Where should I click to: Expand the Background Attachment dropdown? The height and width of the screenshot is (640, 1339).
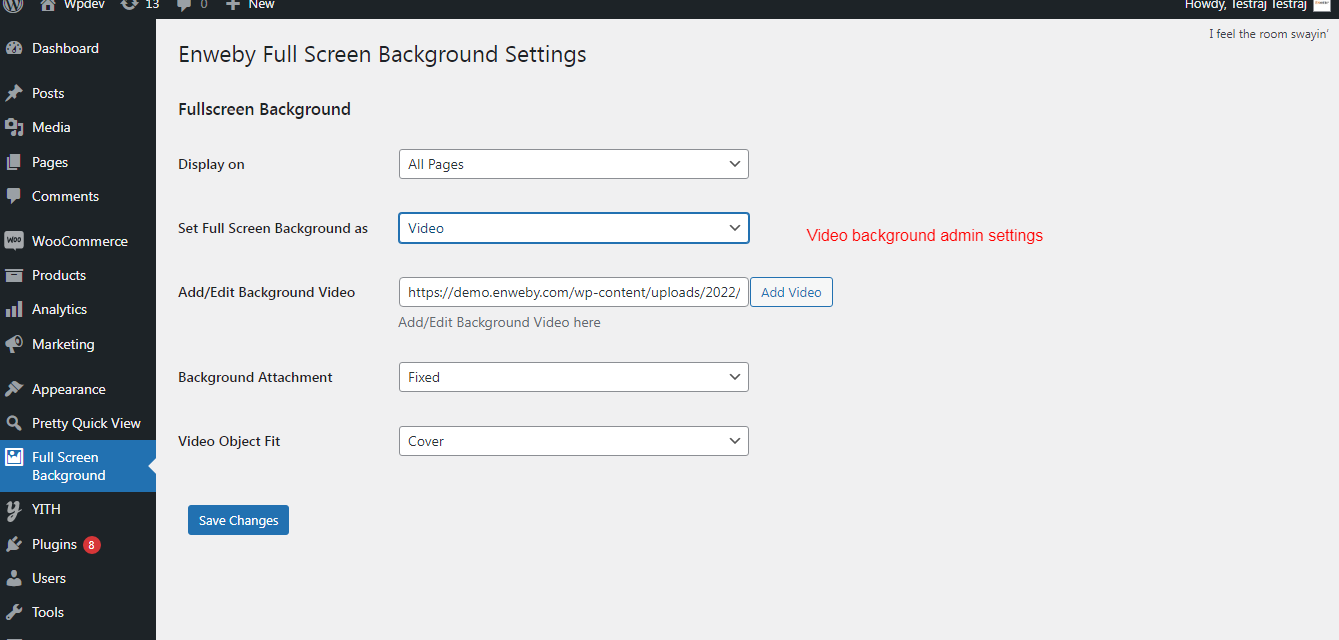pyautogui.click(x=573, y=377)
